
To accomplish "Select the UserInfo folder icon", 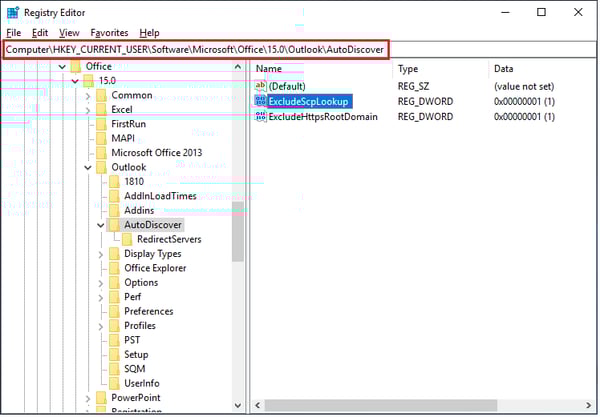I will coord(114,384).
